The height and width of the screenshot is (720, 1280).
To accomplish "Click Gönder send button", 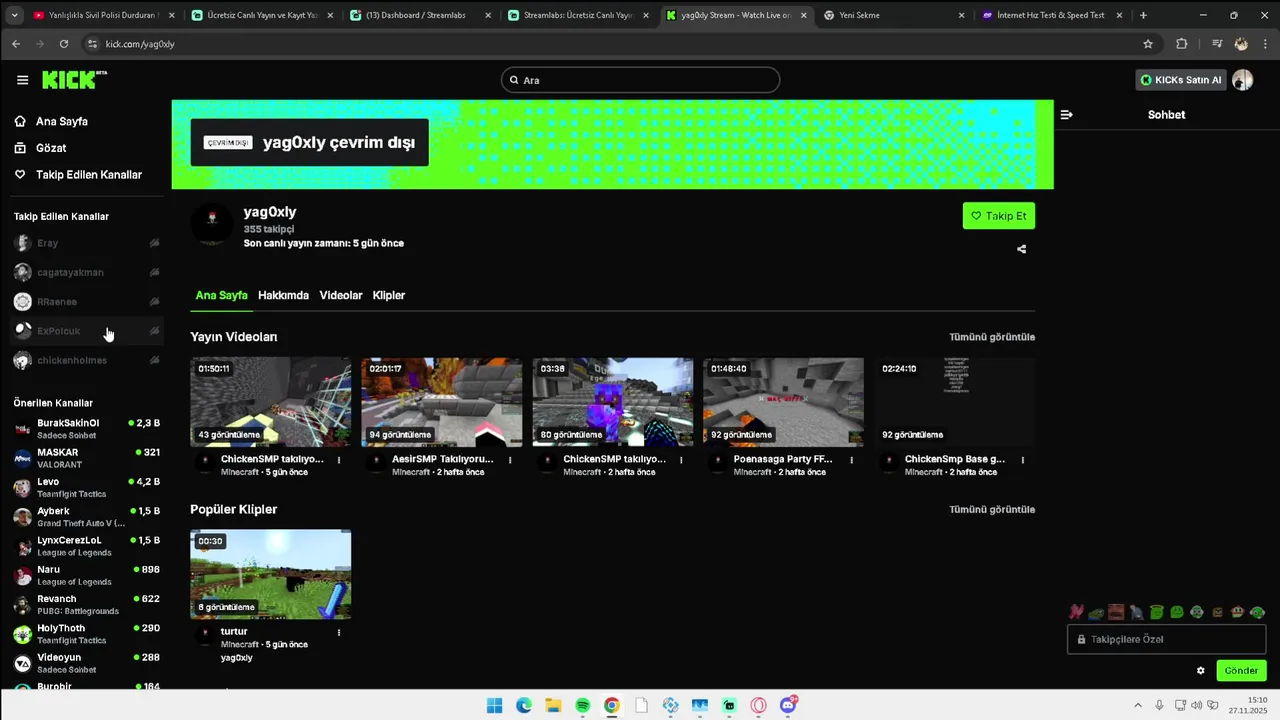I will [1241, 671].
